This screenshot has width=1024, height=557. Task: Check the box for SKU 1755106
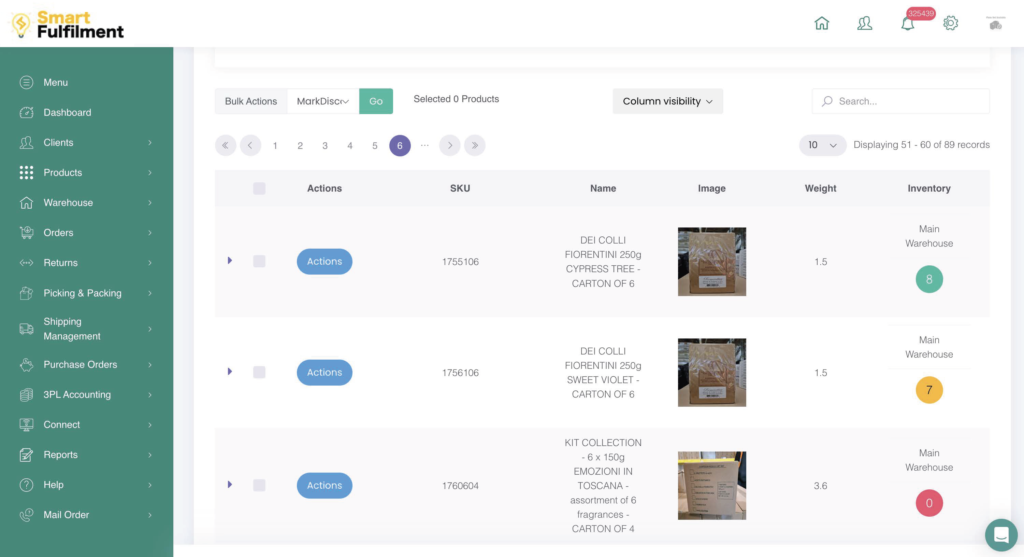pos(259,261)
